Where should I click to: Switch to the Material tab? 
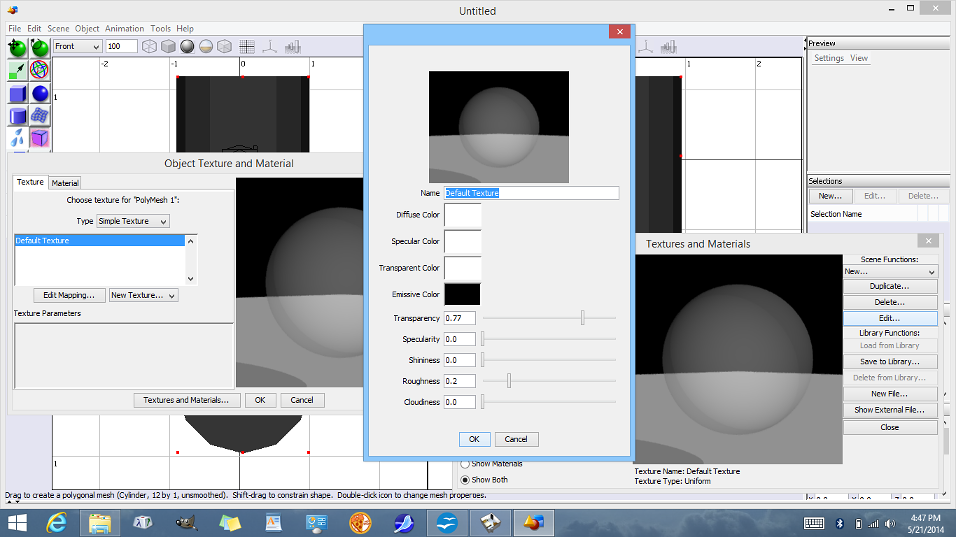(65, 183)
